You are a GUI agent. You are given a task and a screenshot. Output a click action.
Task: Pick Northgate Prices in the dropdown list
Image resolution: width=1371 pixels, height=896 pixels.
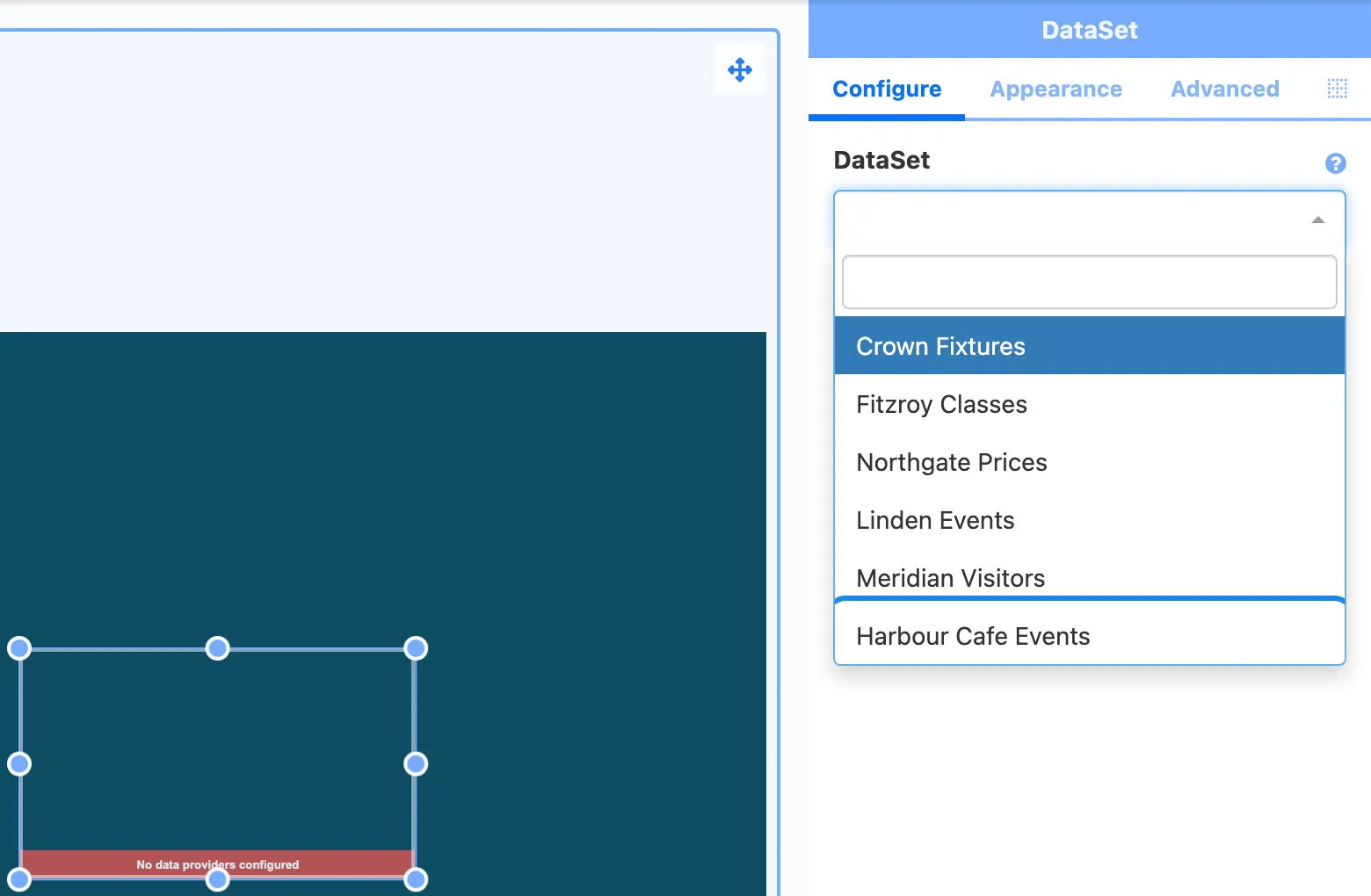[1089, 462]
